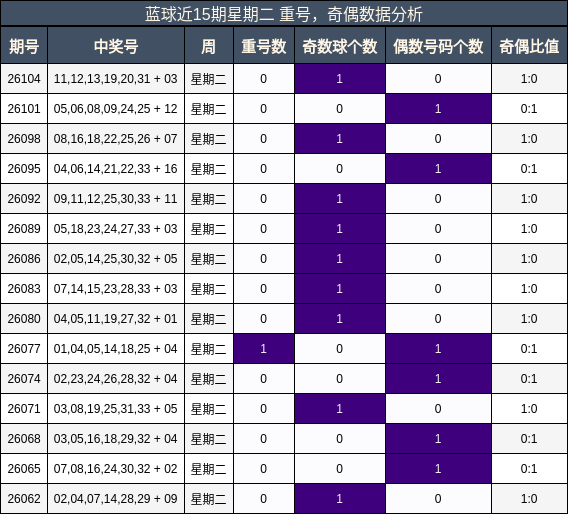The image size is (568, 514).
Task: Click the purple odd-count cell in row 26092
Action: pyautogui.click(x=340, y=199)
